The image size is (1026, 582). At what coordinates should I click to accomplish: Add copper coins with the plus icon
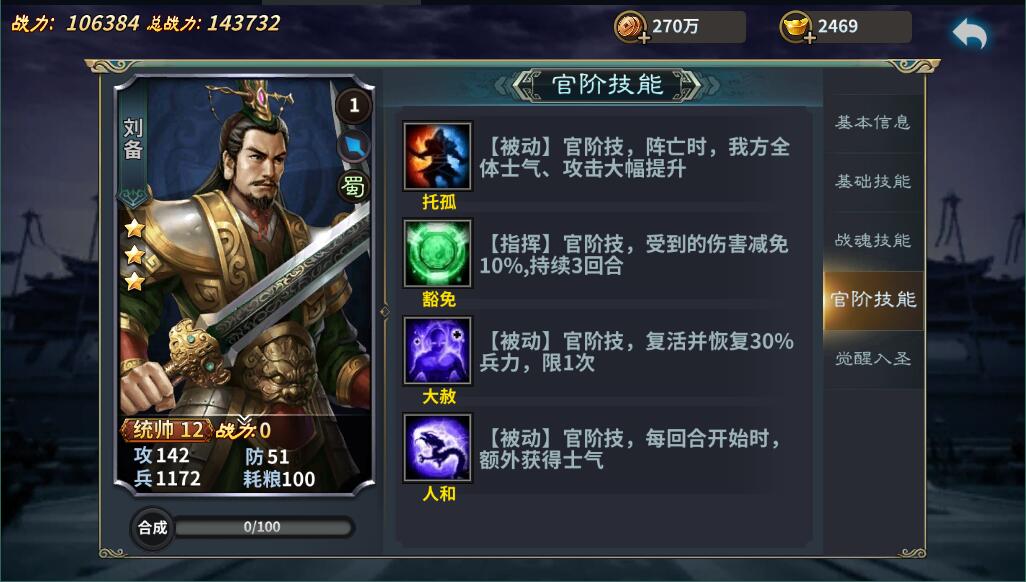(x=645, y=38)
